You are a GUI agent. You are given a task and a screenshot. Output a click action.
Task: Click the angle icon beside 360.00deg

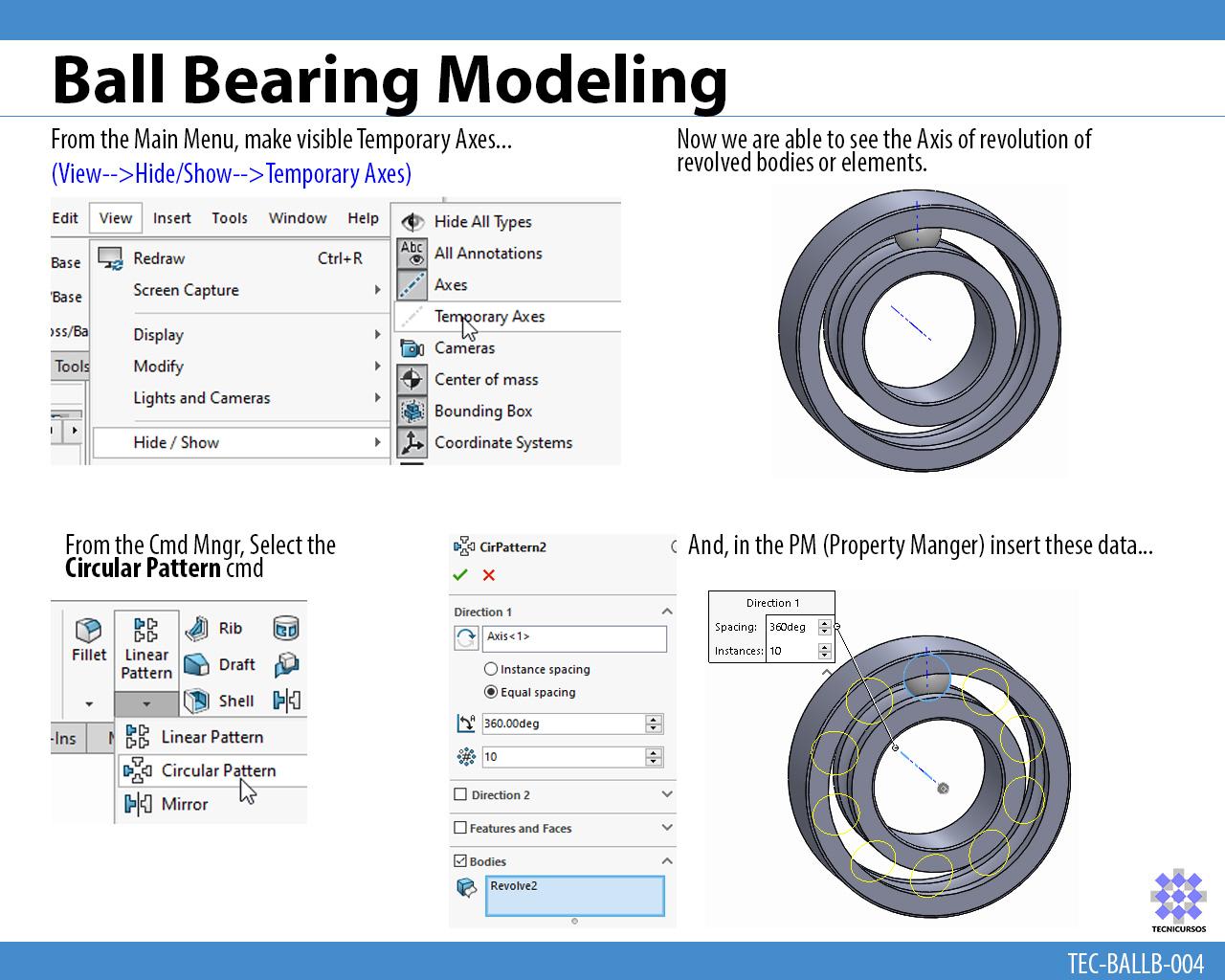(466, 724)
